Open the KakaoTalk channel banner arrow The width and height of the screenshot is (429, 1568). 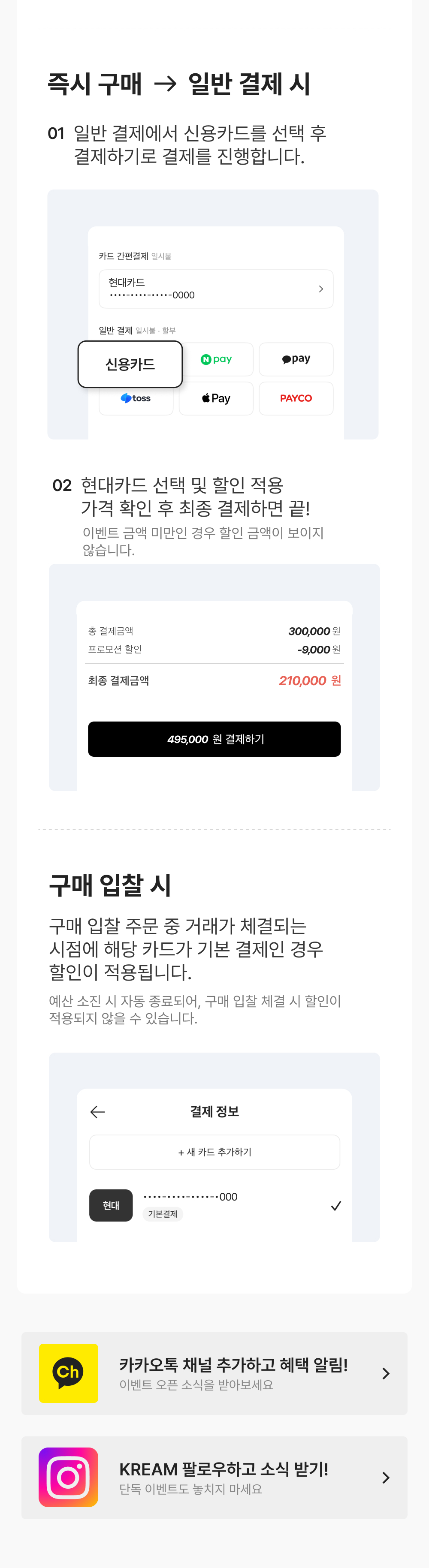386,1373
